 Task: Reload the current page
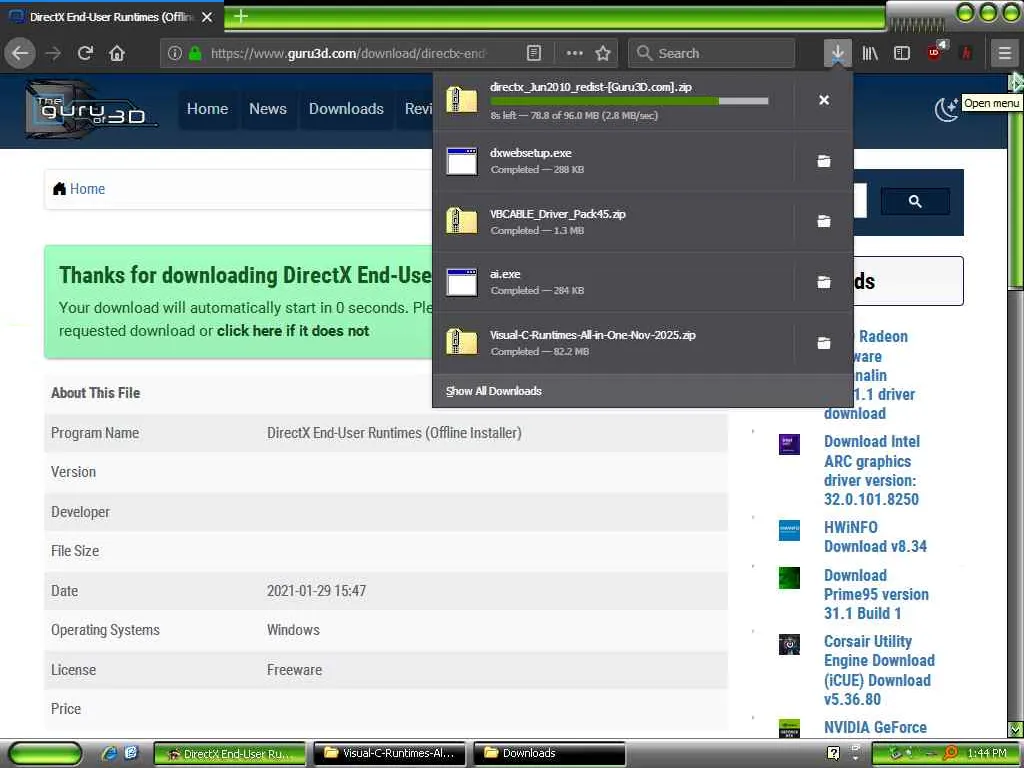(x=85, y=53)
